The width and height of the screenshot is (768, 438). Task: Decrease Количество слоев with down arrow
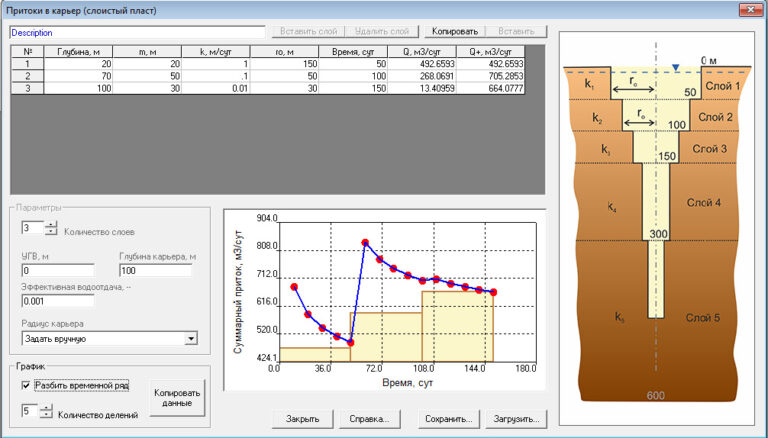pyautogui.click(x=52, y=232)
